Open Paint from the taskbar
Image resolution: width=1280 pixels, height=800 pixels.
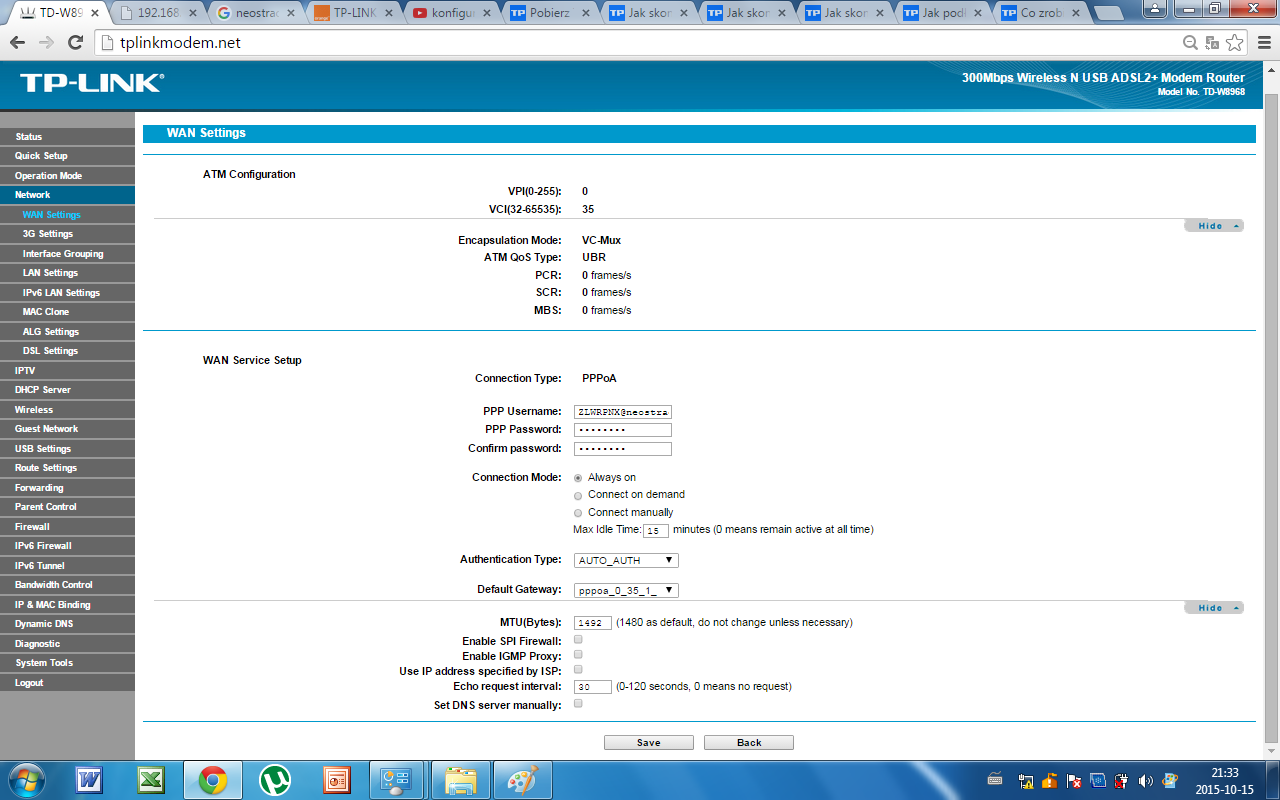[522, 779]
